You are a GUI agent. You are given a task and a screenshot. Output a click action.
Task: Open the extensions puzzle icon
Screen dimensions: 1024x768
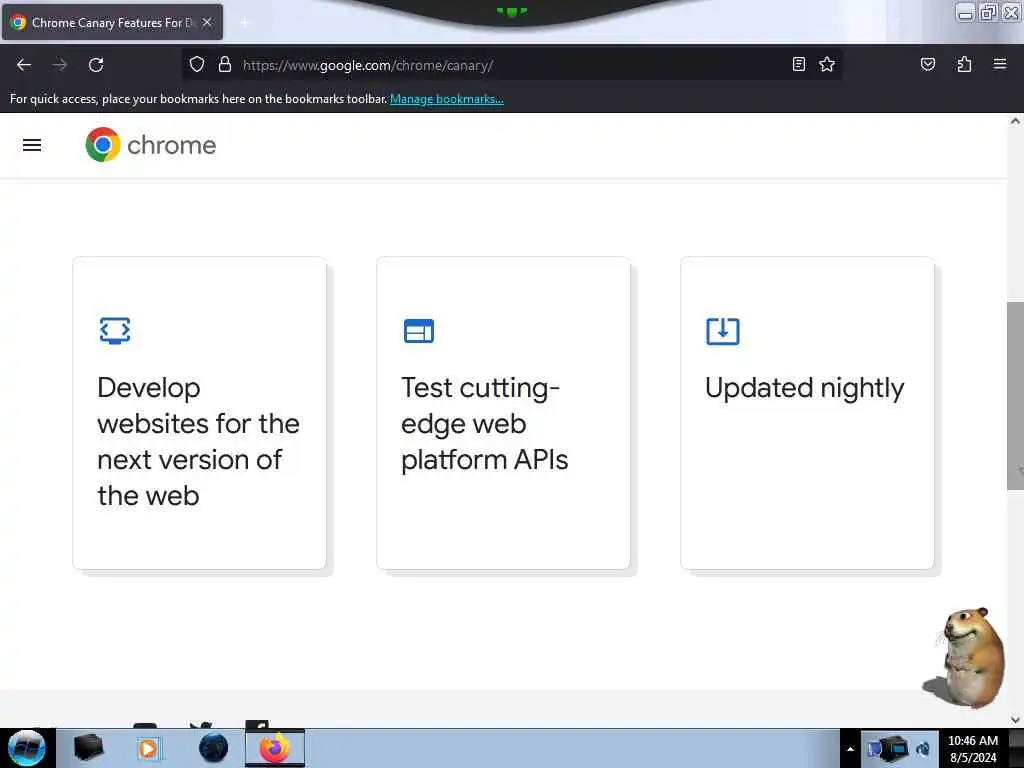pyautogui.click(x=964, y=64)
